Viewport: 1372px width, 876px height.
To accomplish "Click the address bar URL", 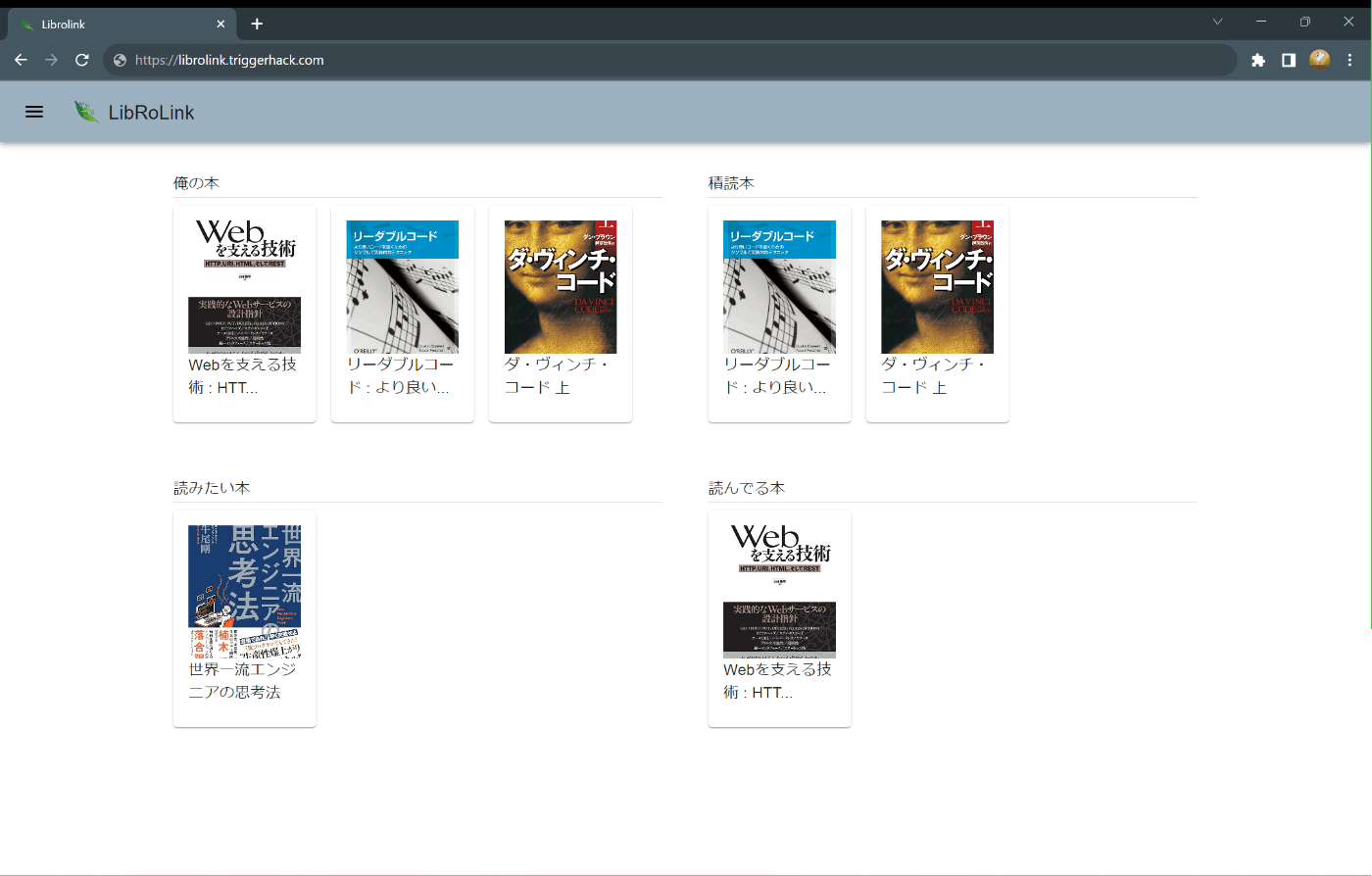I will (x=229, y=60).
